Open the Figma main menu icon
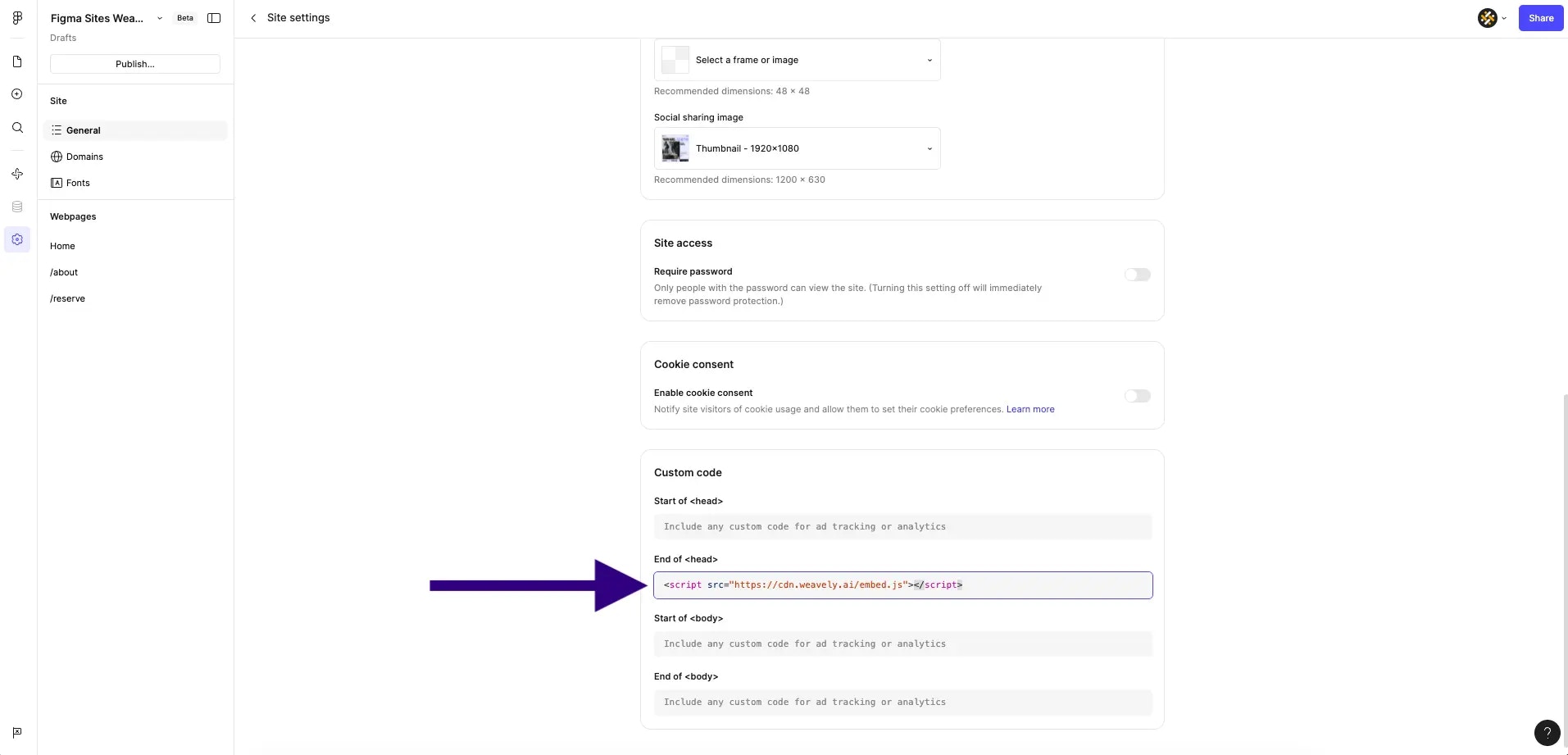The width and height of the screenshot is (1568, 755). [x=16, y=17]
